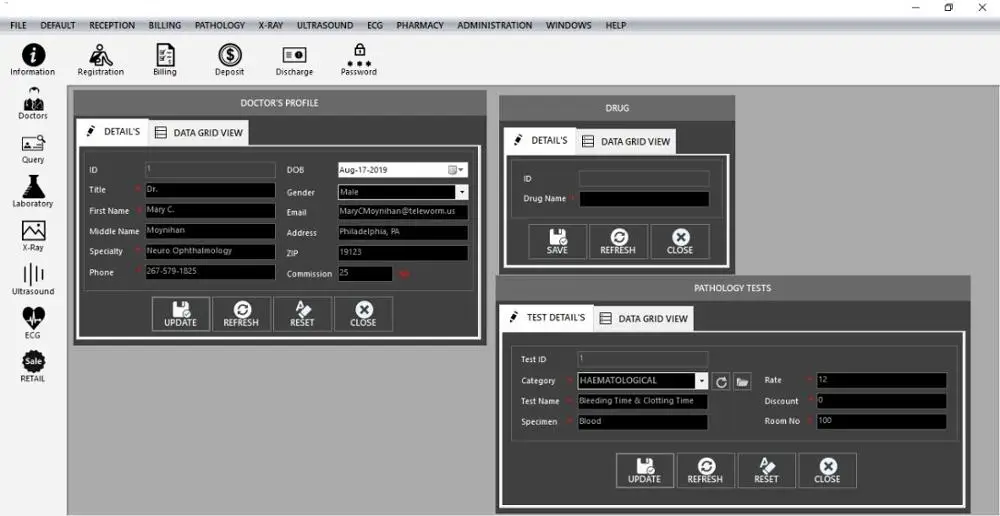Open the DOB date picker dropdown
The height and width of the screenshot is (516, 1000).
pyautogui.click(x=457, y=170)
